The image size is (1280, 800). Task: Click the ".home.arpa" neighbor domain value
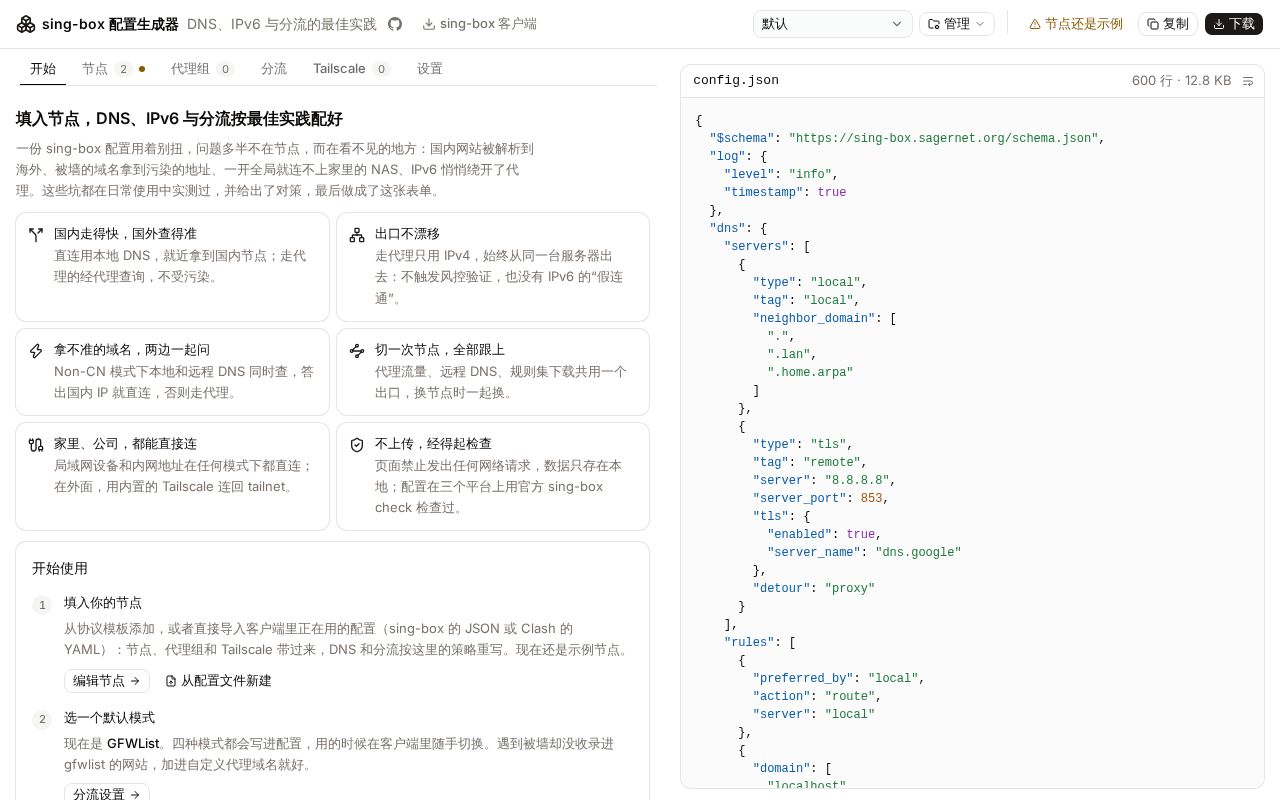(x=810, y=373)
